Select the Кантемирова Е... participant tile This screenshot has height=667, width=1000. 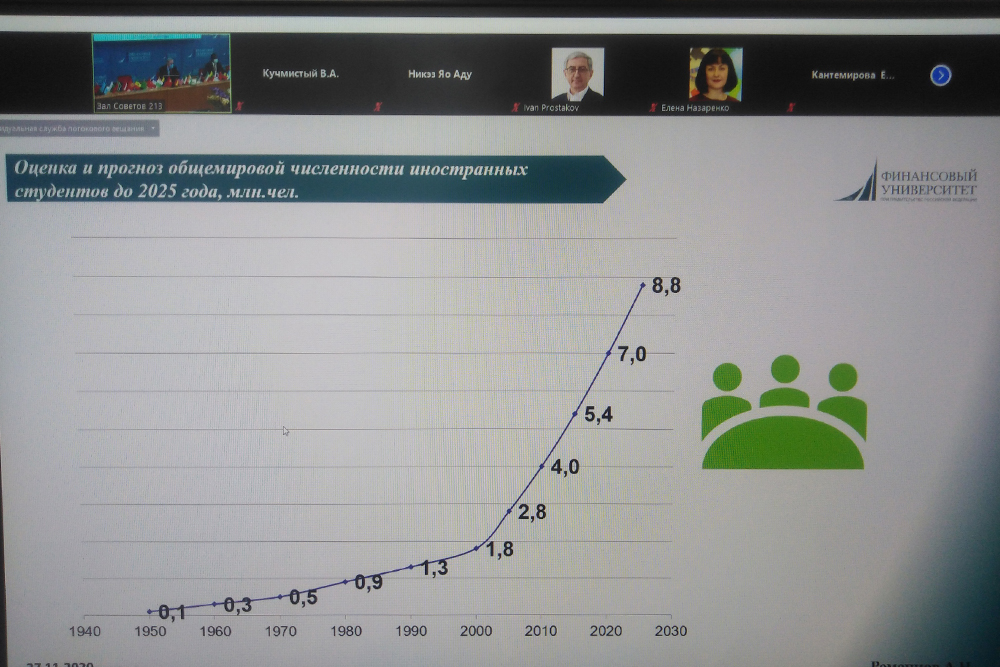click(853, 75)
